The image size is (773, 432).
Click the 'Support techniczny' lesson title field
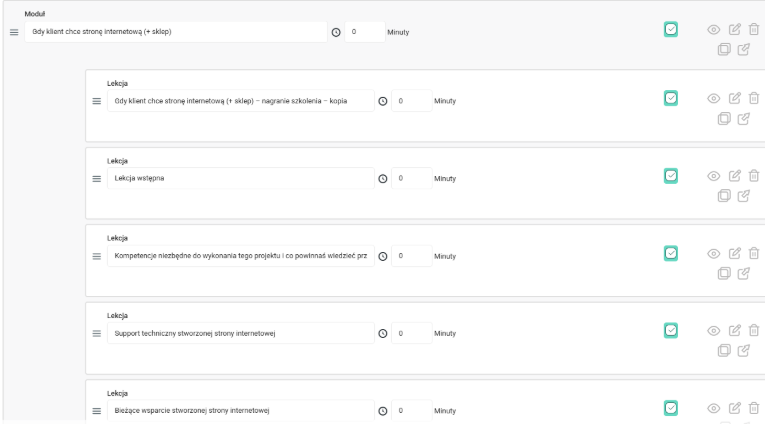(x=238, y=333)
